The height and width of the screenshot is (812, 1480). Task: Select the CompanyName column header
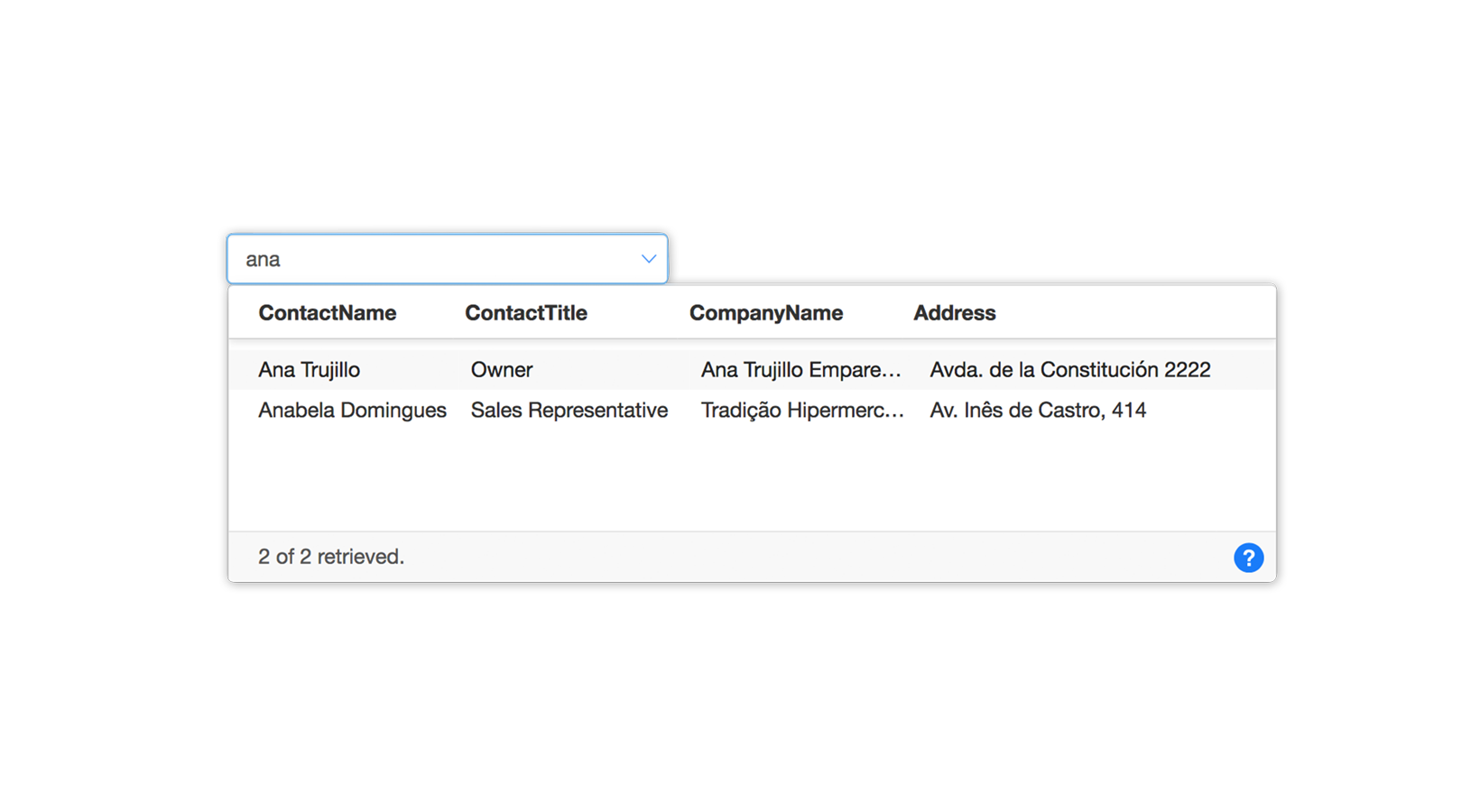[765, 313]
